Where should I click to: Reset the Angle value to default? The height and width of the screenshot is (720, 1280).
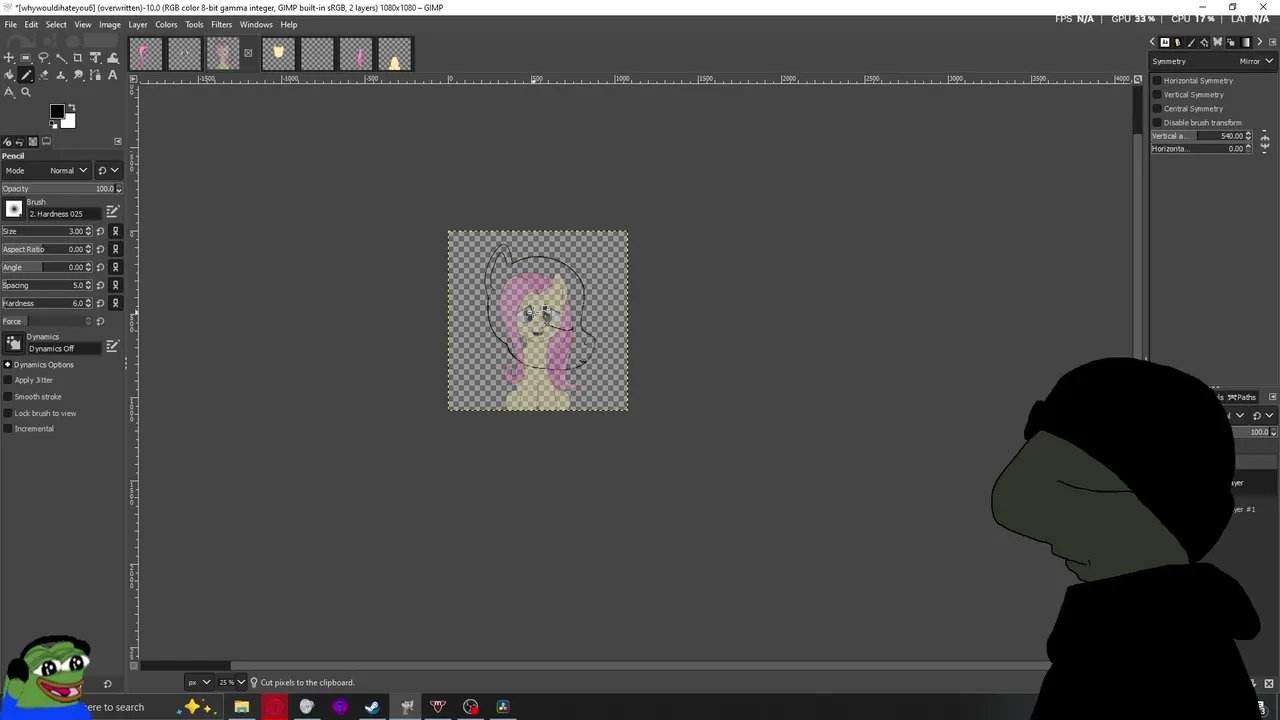[x=101, y=267]
